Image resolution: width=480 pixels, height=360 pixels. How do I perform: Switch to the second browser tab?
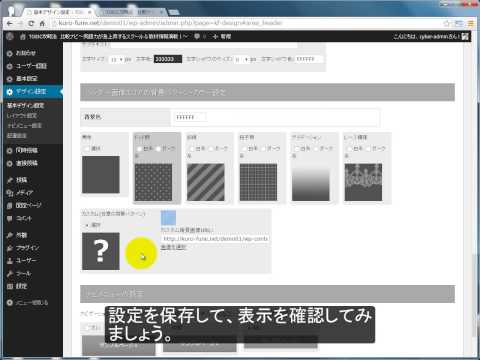(x=132, y=12)
